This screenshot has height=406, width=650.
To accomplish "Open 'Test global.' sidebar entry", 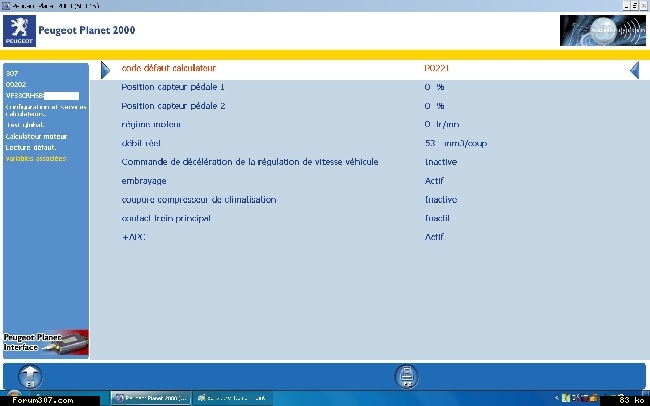I will click(25, 125).
